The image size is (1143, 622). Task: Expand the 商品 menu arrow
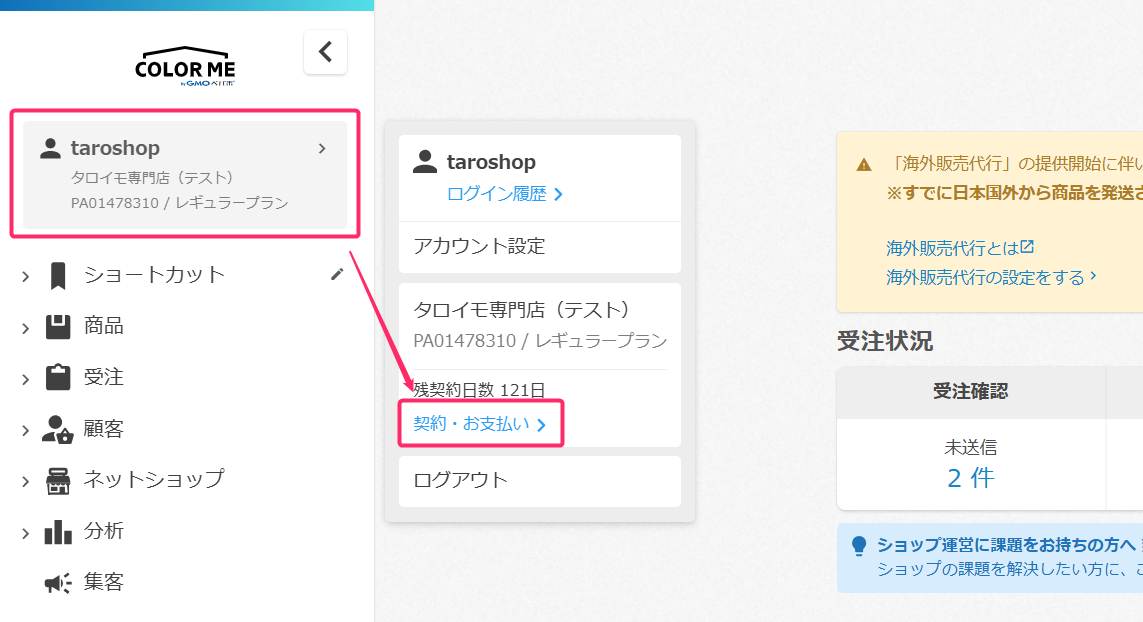(25, 326)
